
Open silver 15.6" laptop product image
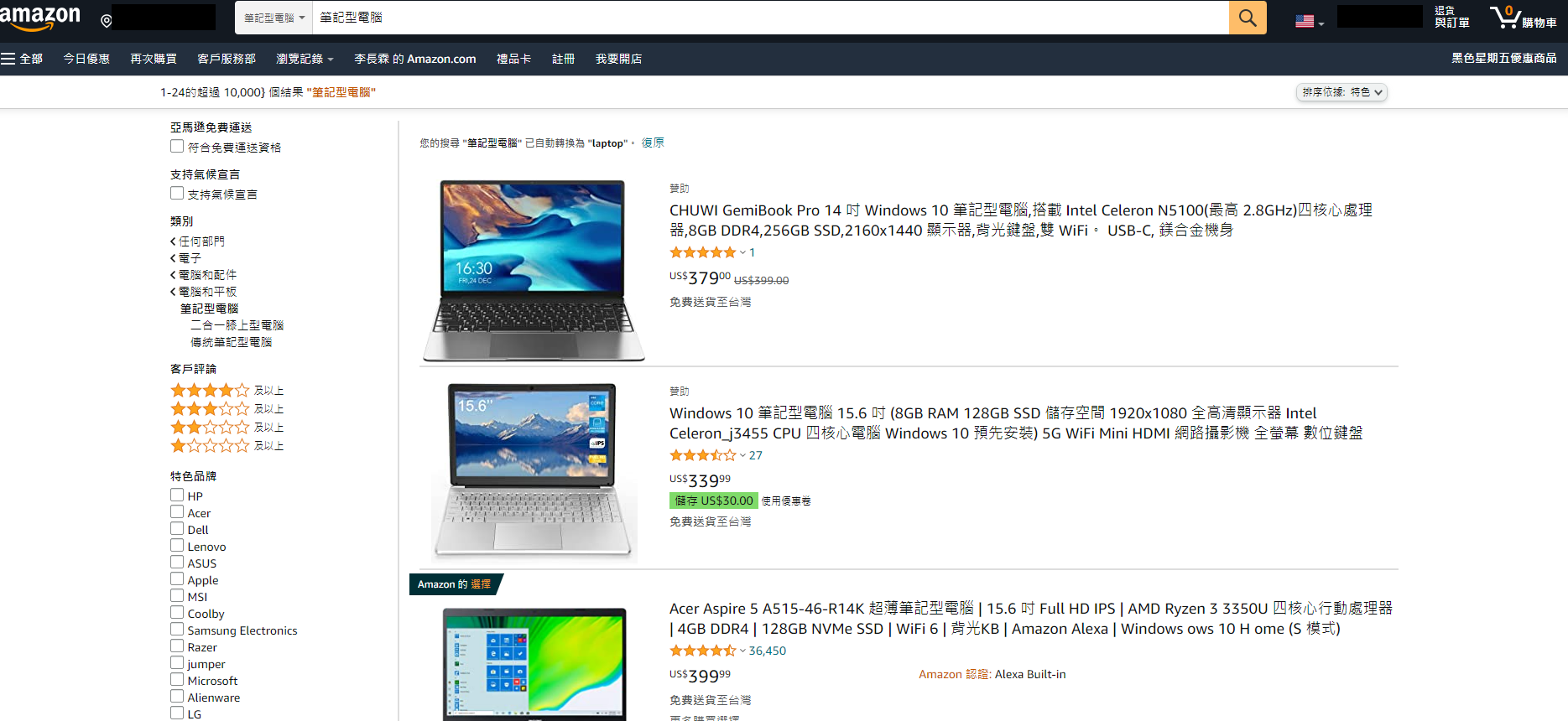coord(534,471)
